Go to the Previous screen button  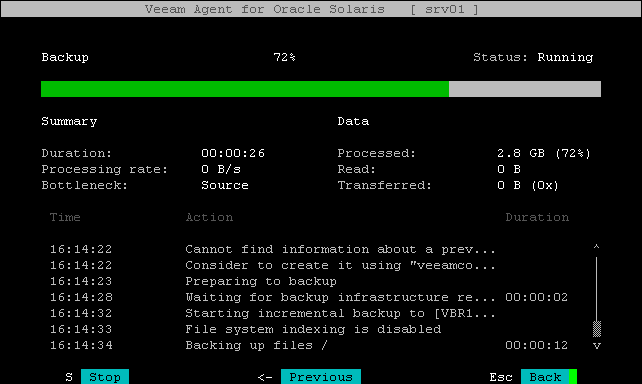point(321,377)
